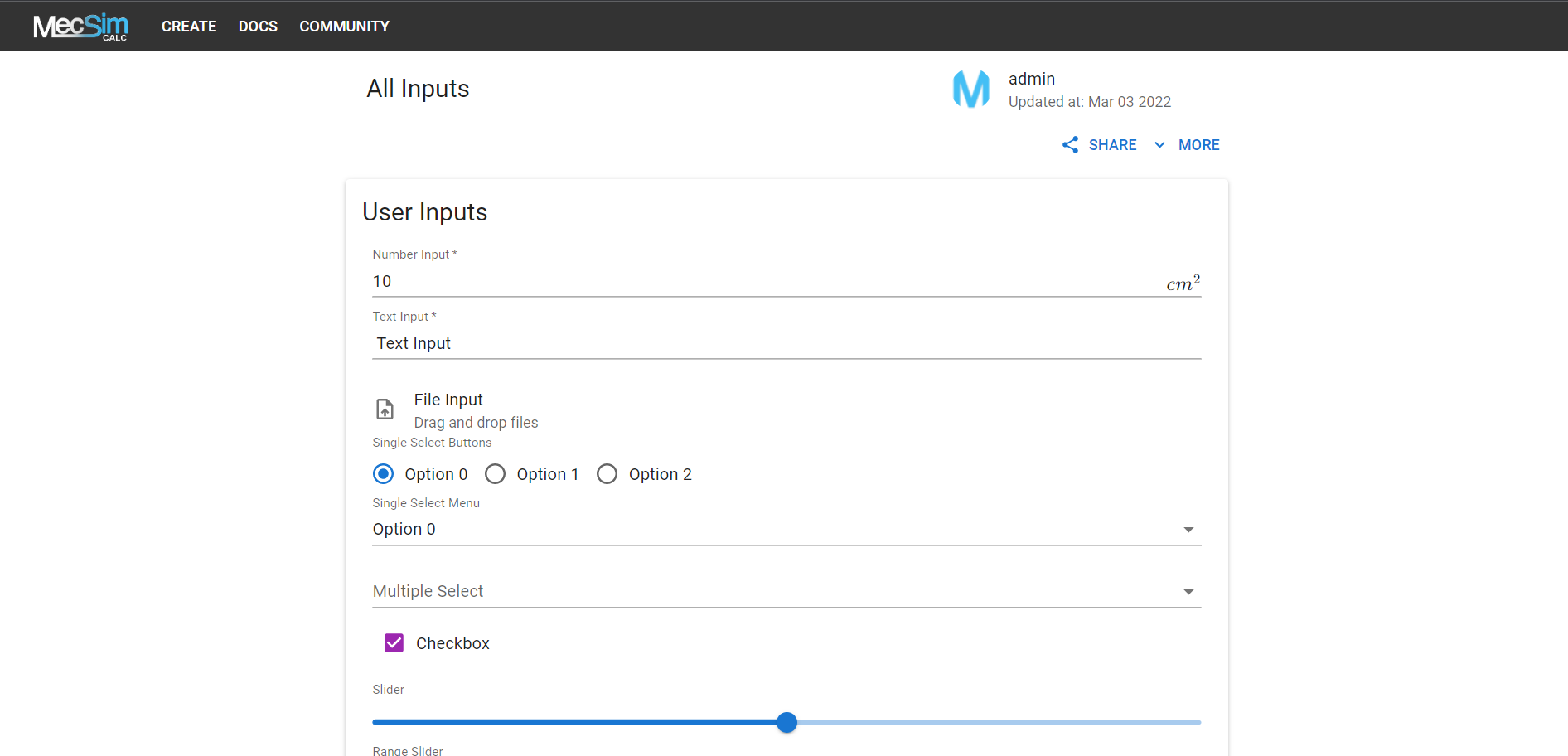Viewport: 1568px width, 756px height.
Task: Click the MecSim Calc logo
Action: click(80, 27)
